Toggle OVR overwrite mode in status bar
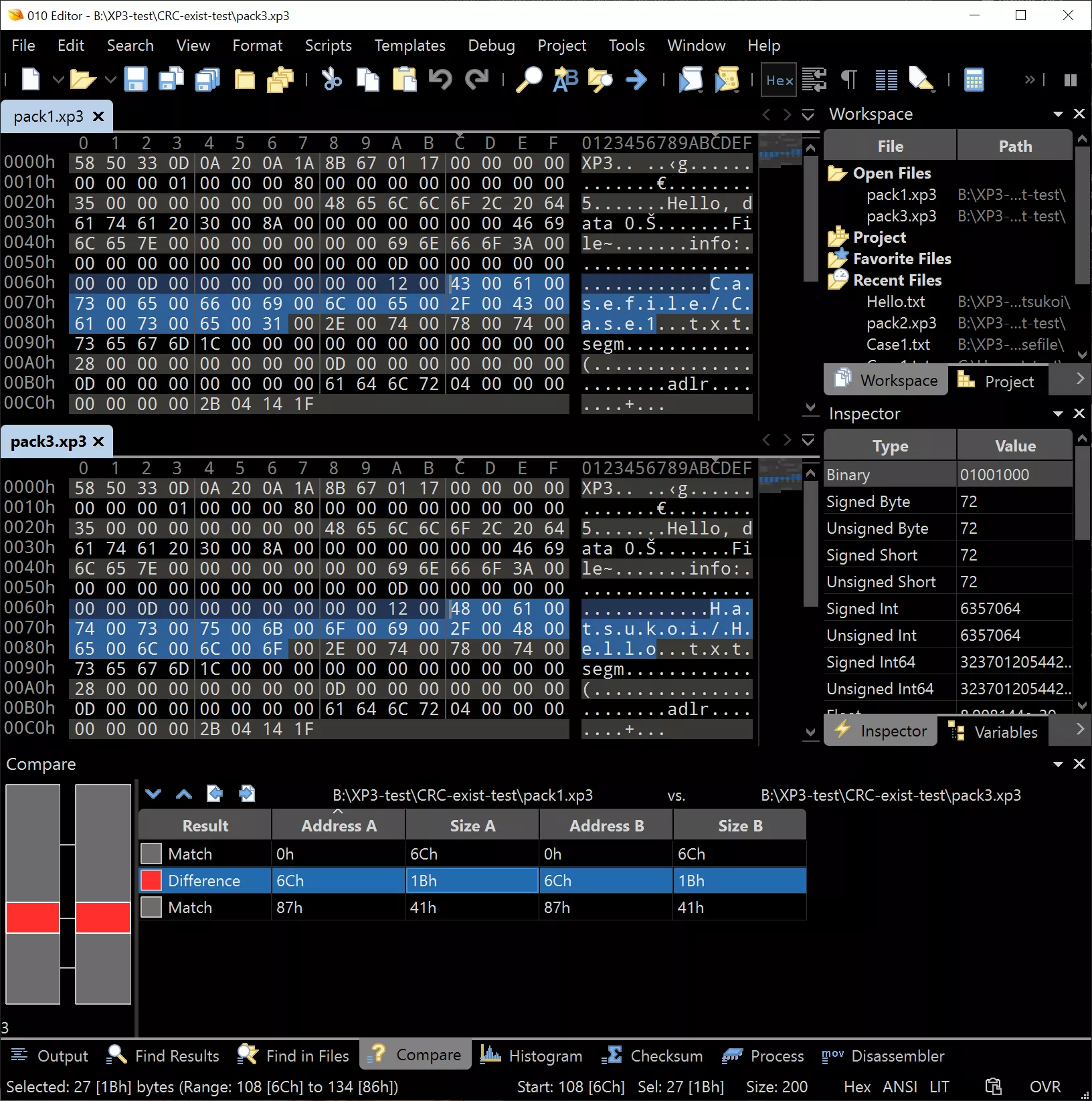The width and height of the screenshot is (1092, 1101). tap(1044, 1087)
